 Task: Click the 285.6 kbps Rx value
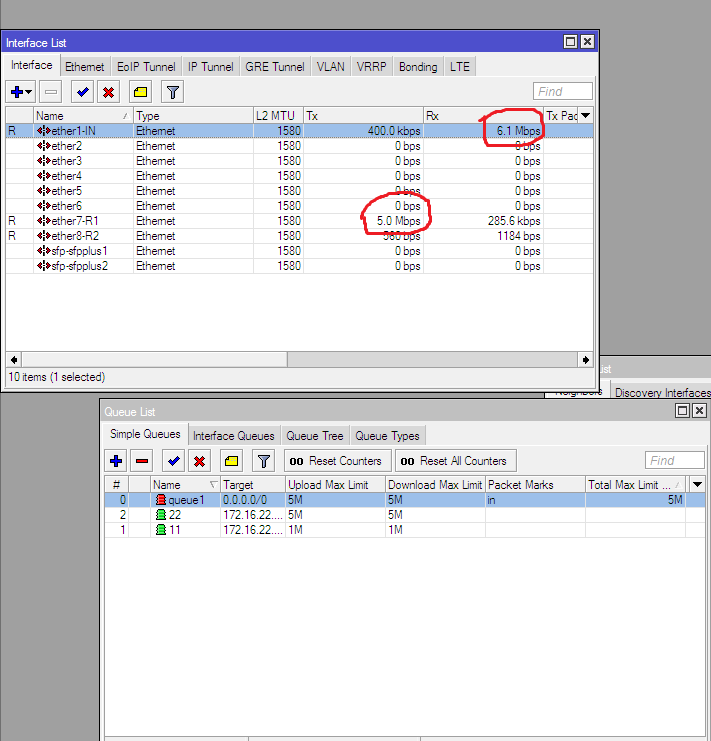[x=514, y=221]
